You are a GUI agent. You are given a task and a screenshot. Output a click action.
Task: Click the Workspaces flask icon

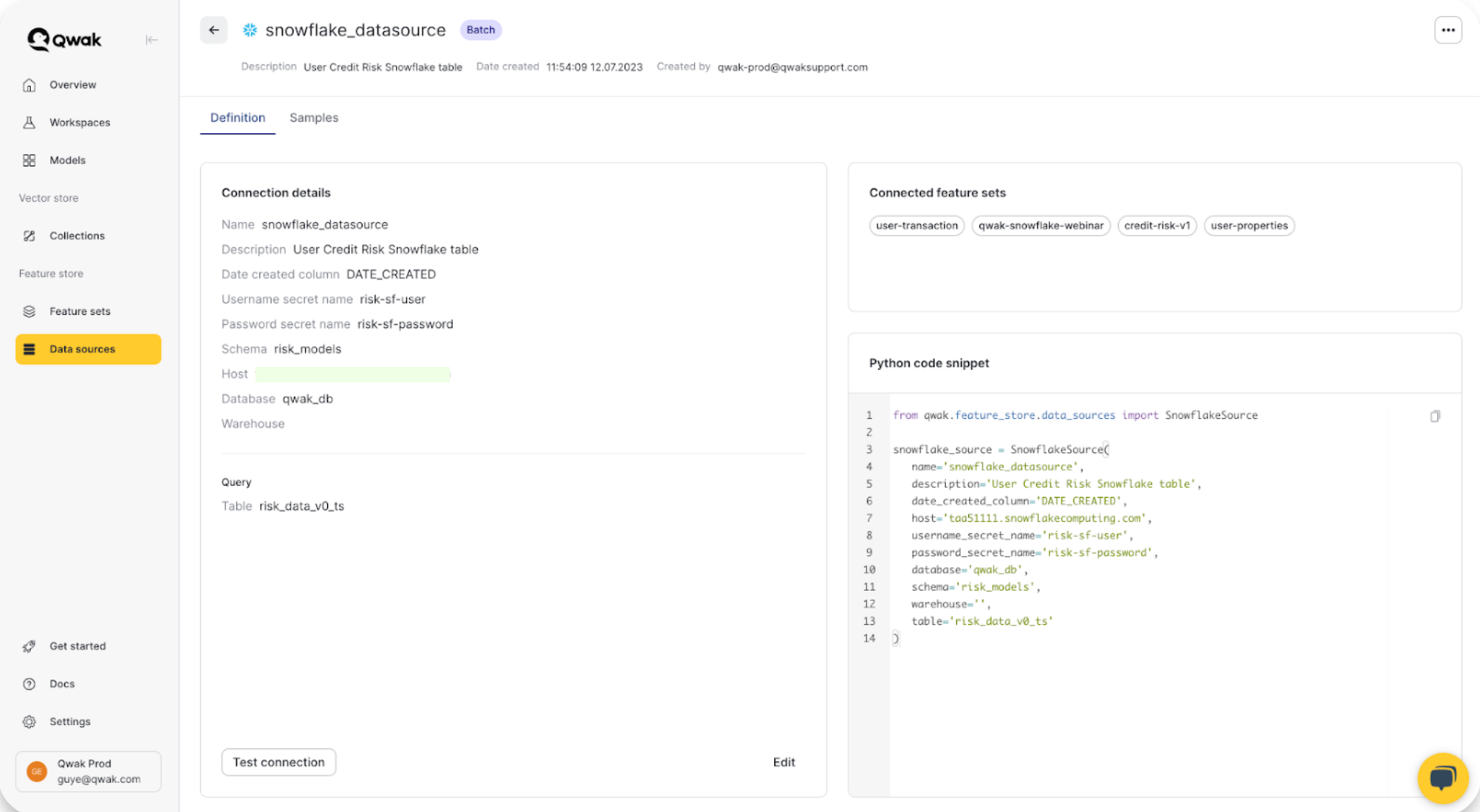click(29, 123)
